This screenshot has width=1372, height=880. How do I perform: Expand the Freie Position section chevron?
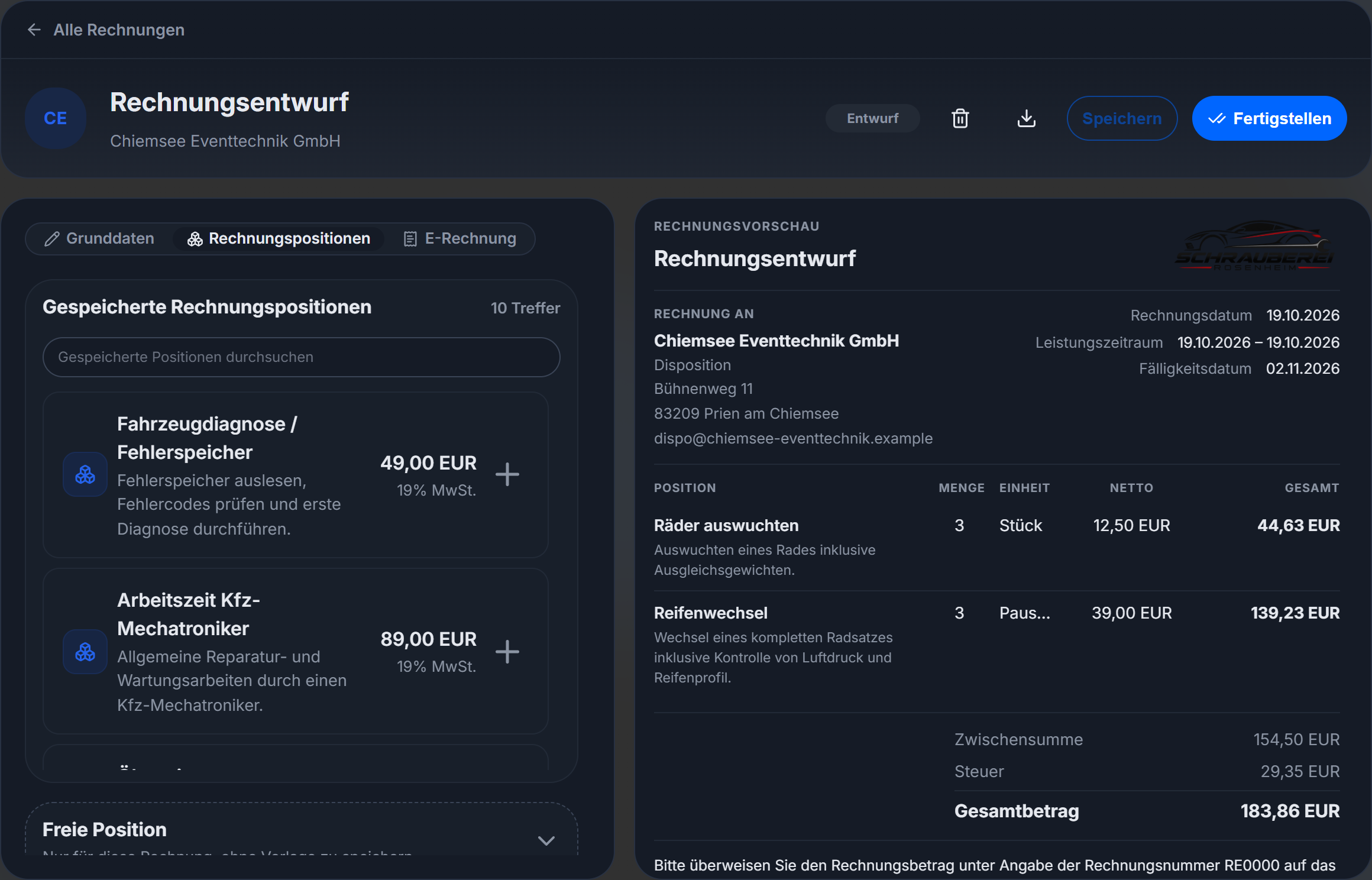(x=546, y=840)
